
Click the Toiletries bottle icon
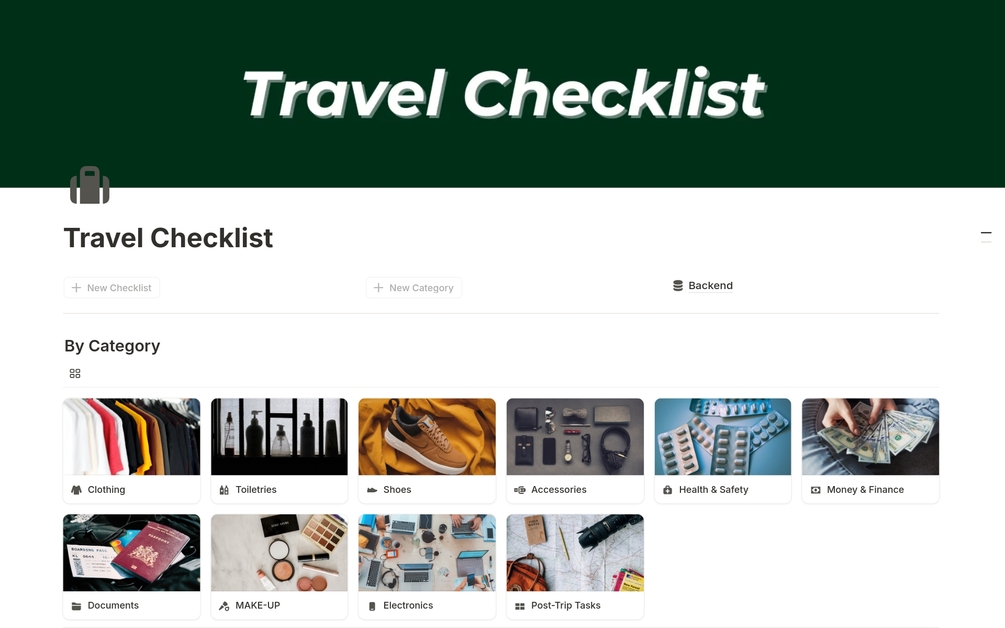point(224,490)
